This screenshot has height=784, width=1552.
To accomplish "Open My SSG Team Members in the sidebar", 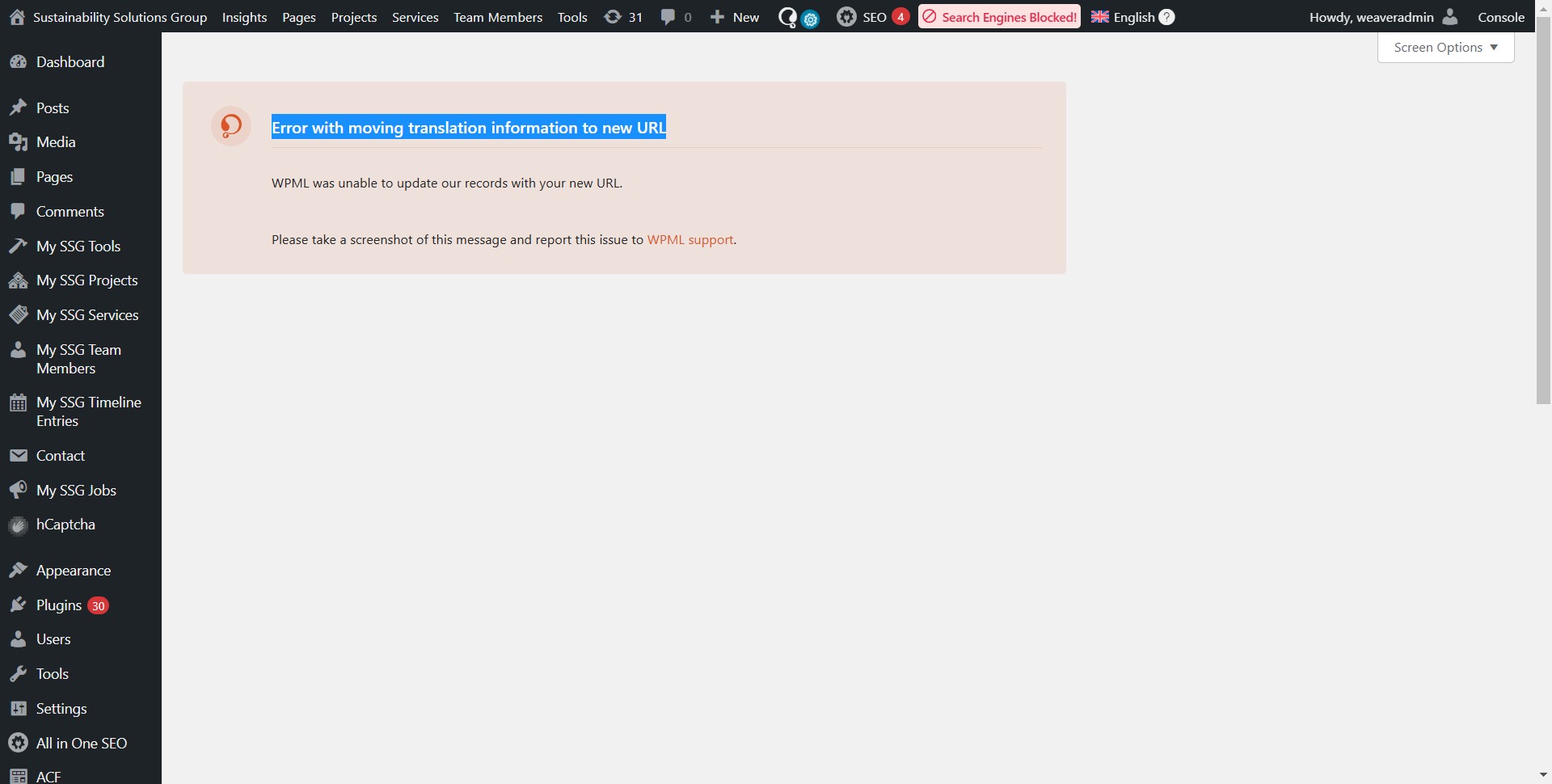I will [x=81, y=359].
